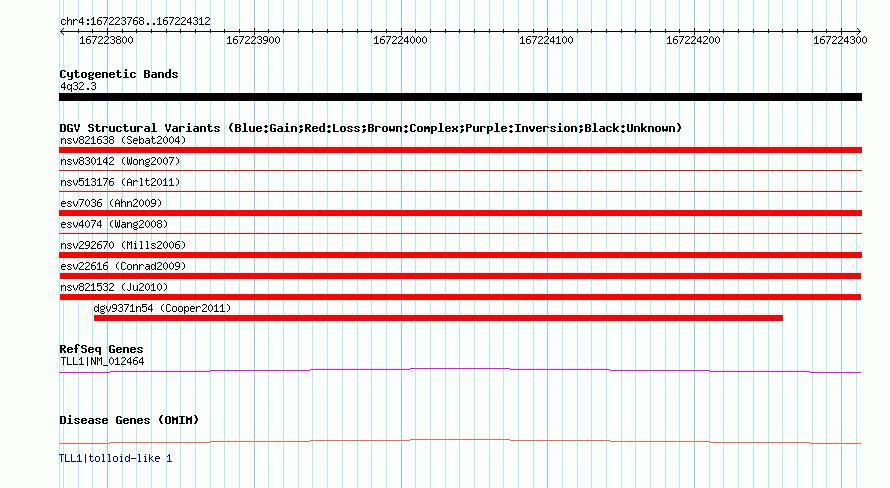The image size is (890, 488).
Task: Click the 167224000 ruler tick label
Action: point(400,40)
